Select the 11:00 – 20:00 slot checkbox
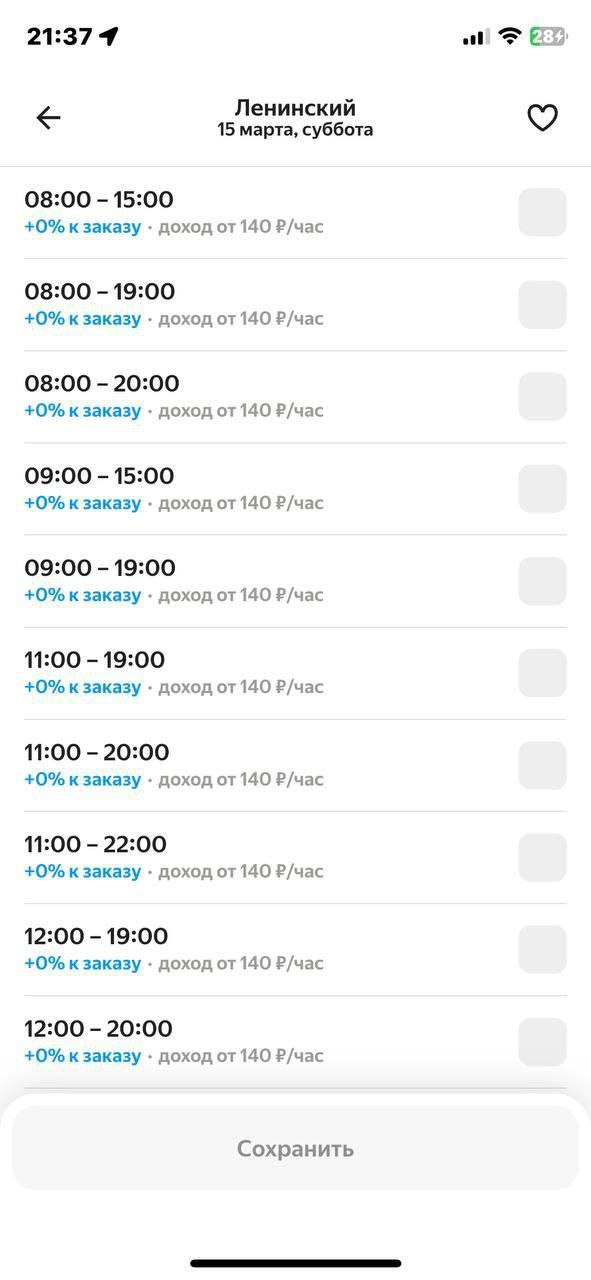 click(x=542, y=765)
